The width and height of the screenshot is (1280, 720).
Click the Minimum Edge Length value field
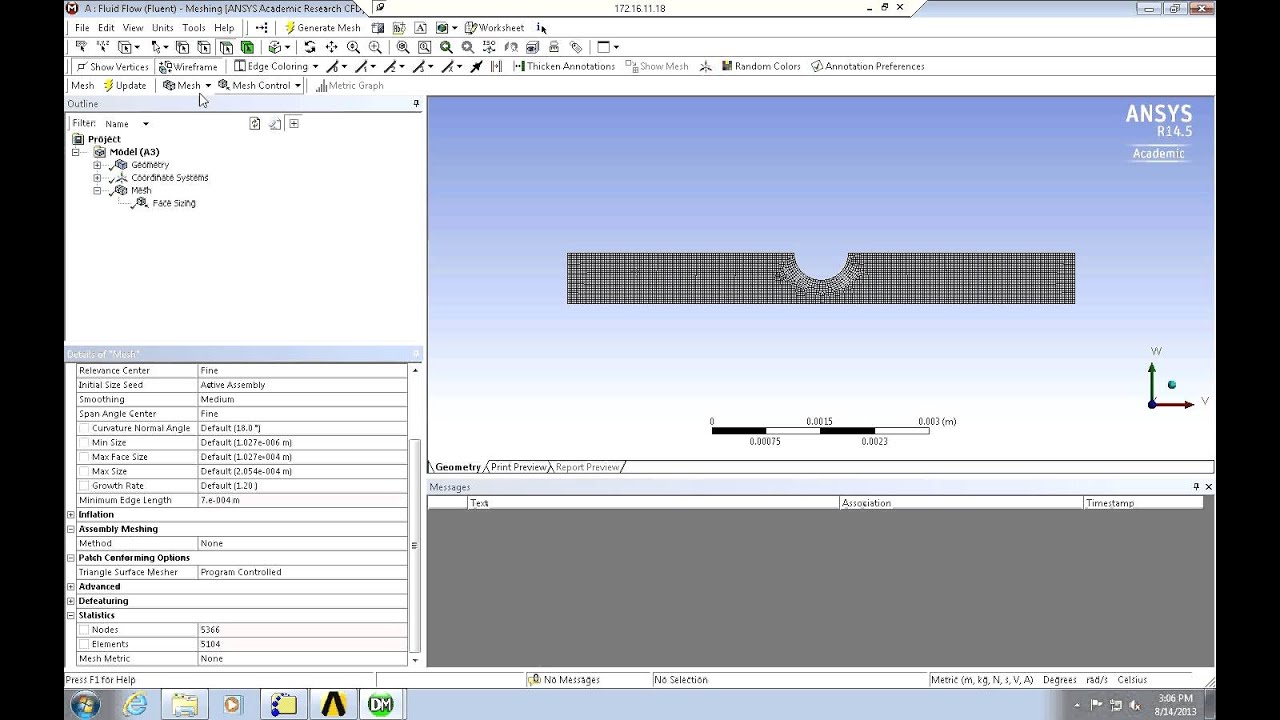click(302, 500)
